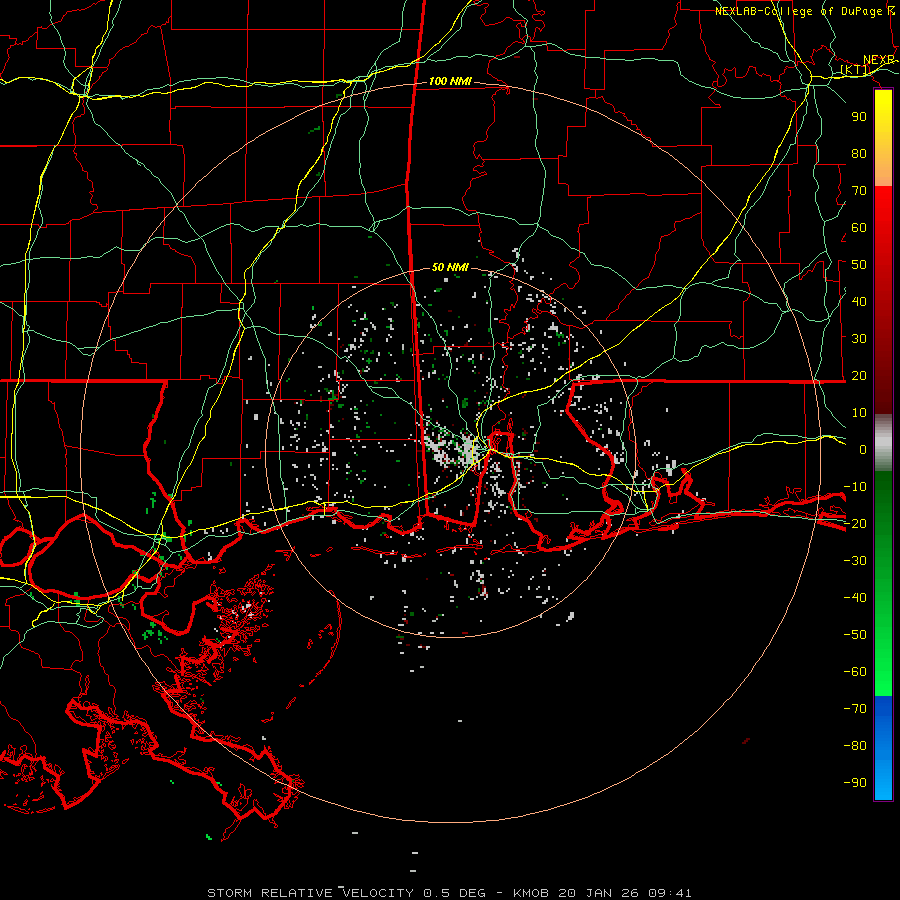Click the -60 value on velocity scale
Image resolution: width=900 pixels, height=900 pixels.
[855, 672]
